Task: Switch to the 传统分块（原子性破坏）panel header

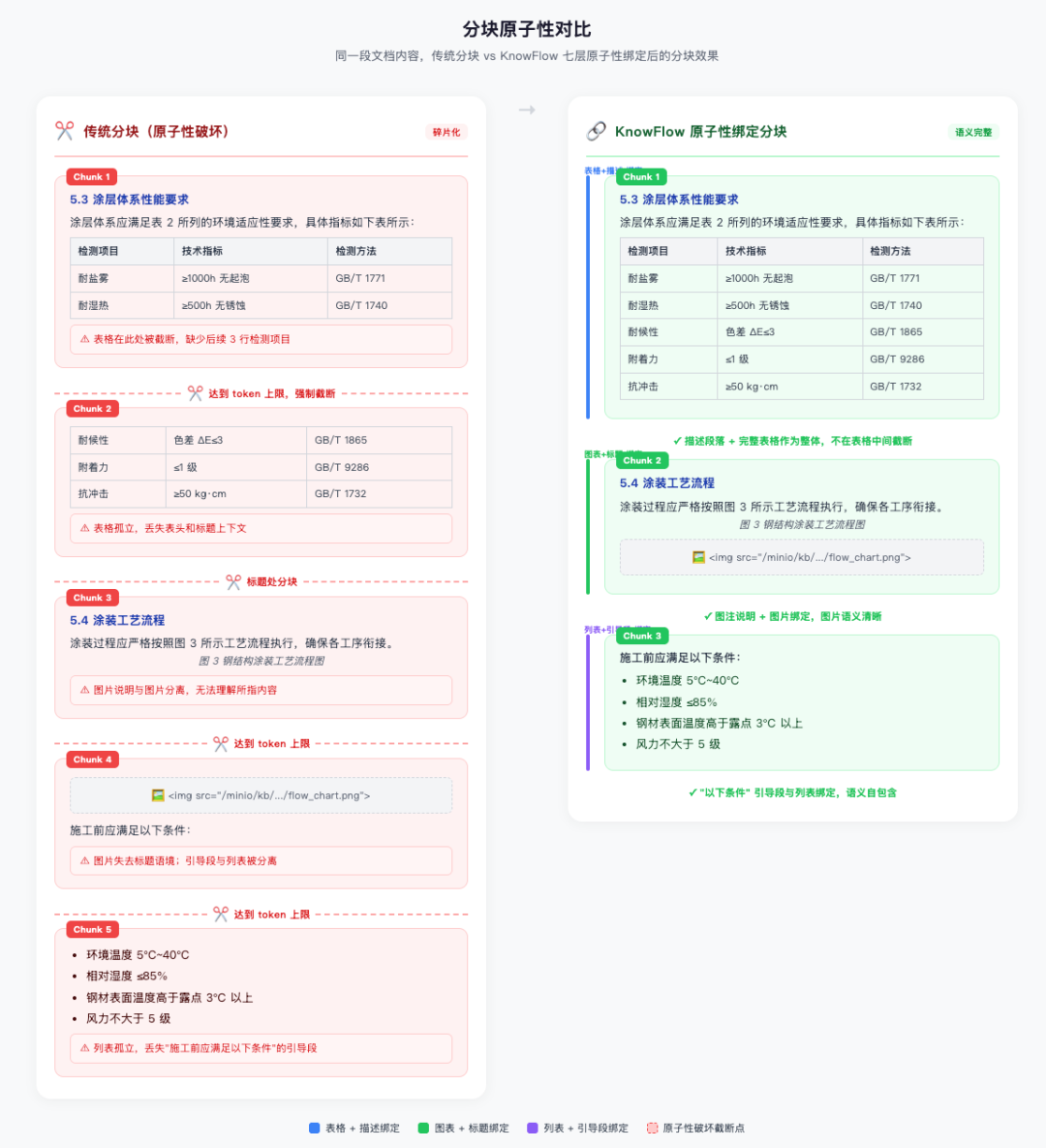Action: (155, 131)
